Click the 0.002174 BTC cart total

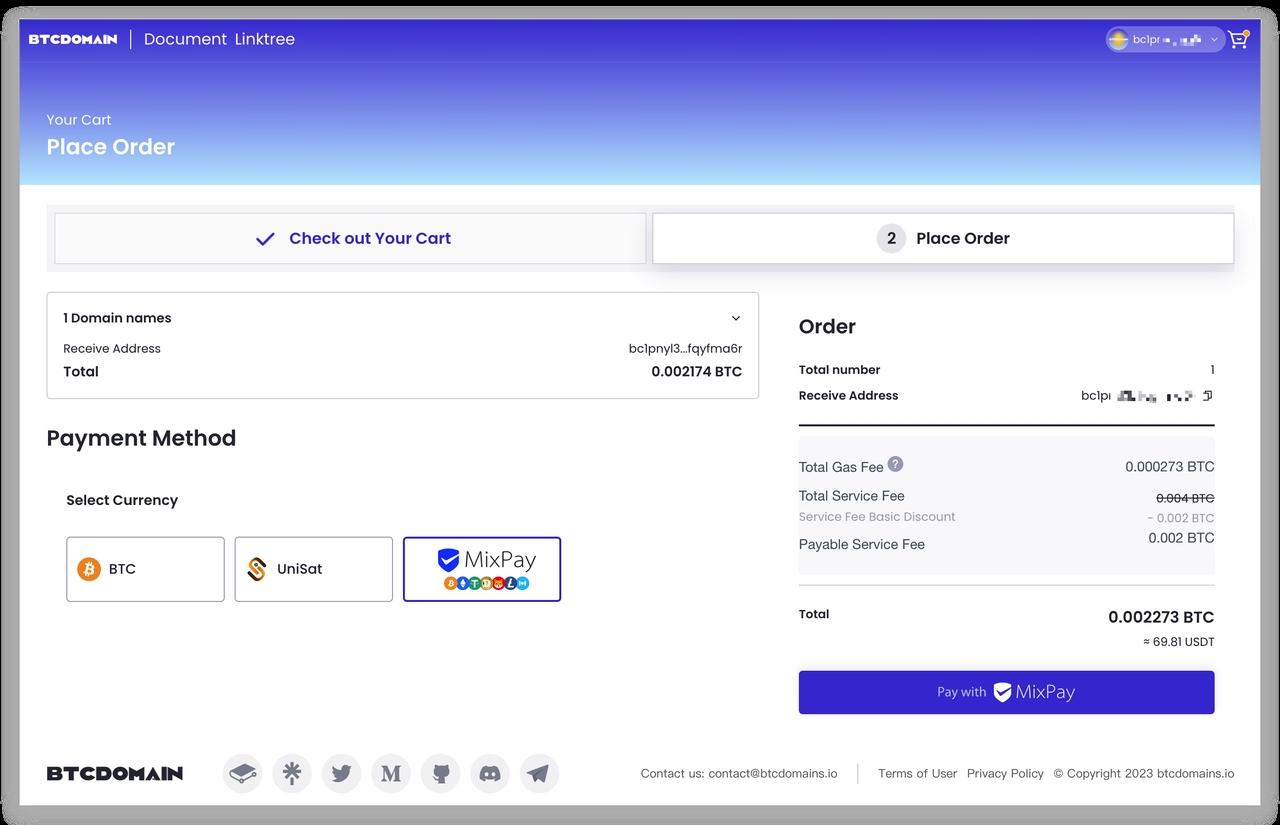697,371
